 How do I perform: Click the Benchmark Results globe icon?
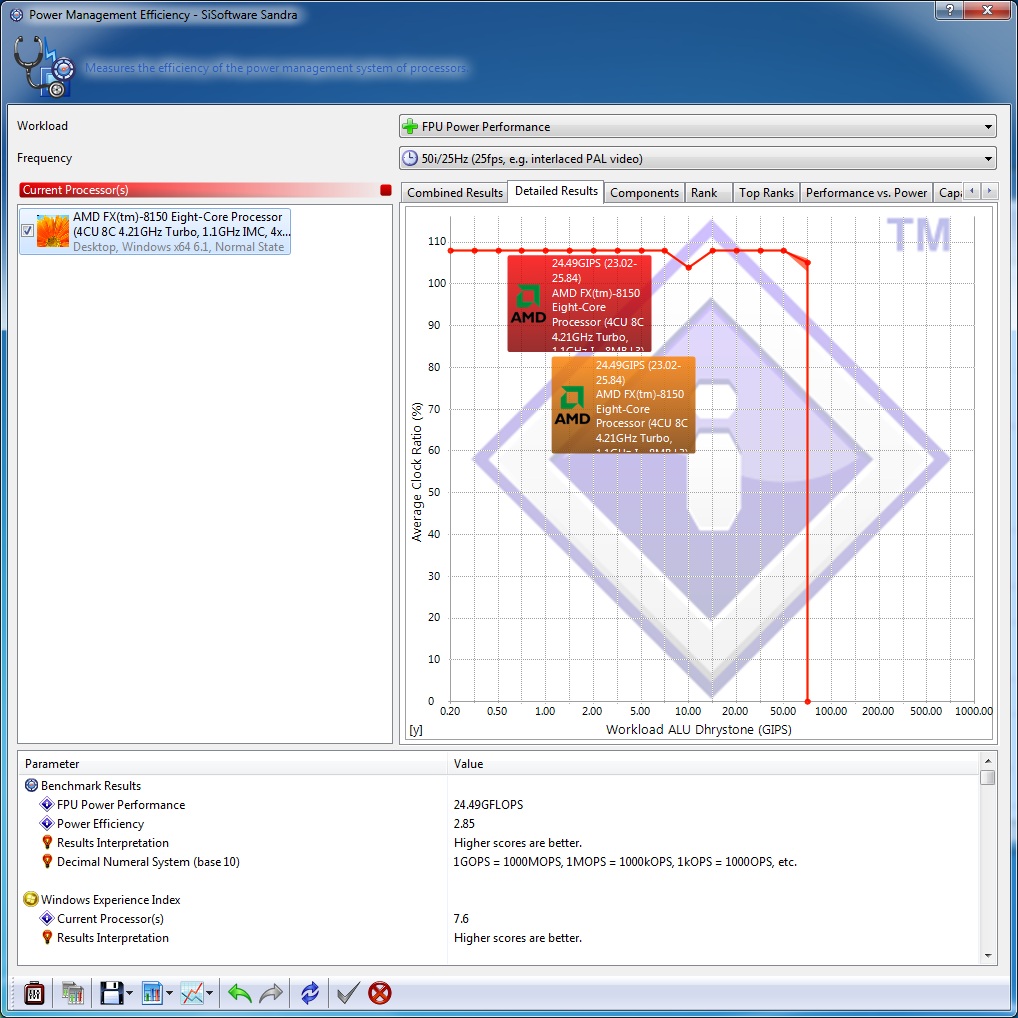click(x=31, y=785)
